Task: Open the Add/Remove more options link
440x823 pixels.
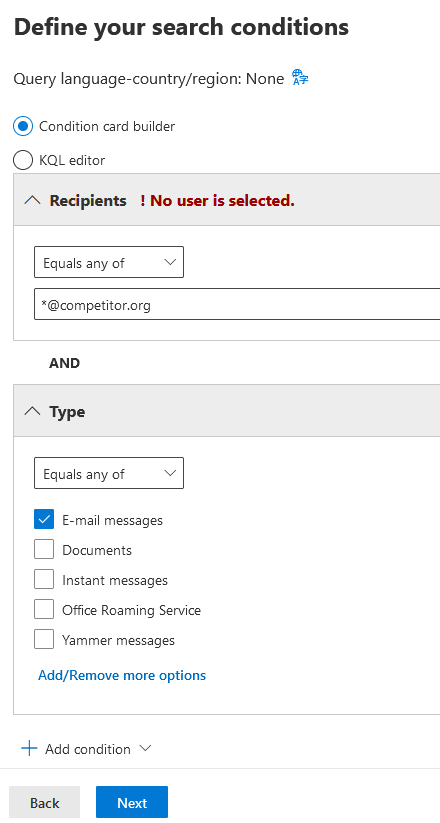Action: [122, 675]
